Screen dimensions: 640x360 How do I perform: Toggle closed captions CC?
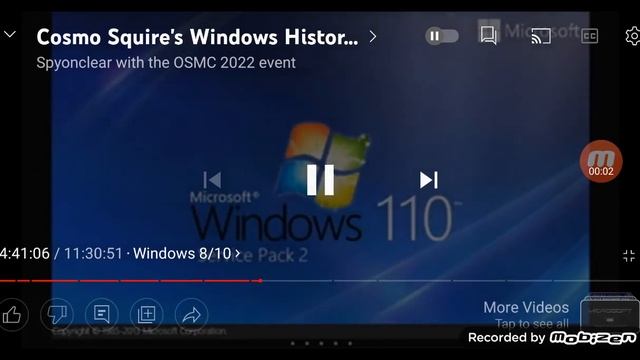tap(589, 36)
